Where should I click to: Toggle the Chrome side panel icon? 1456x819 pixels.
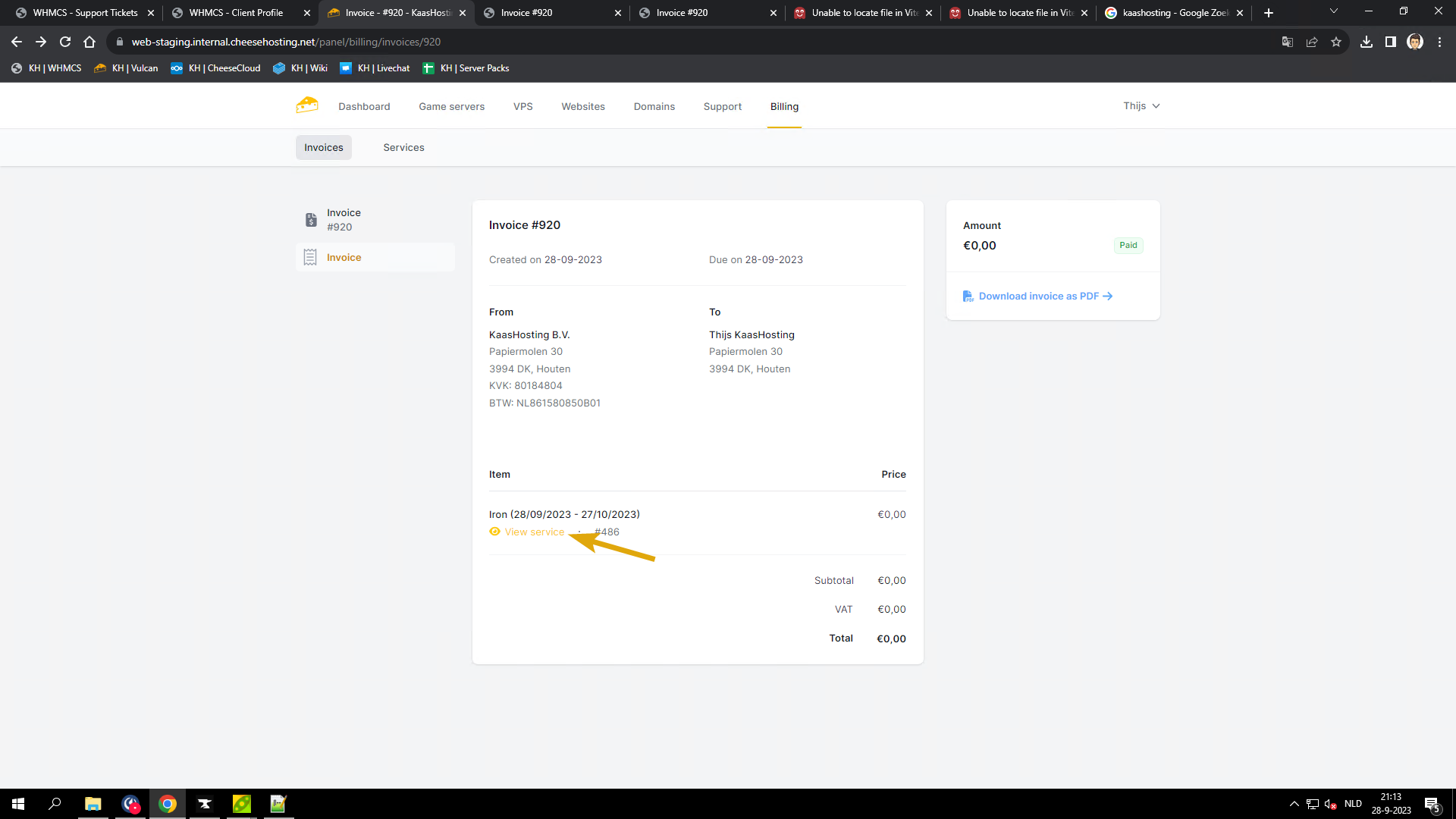pos(1391,42)
